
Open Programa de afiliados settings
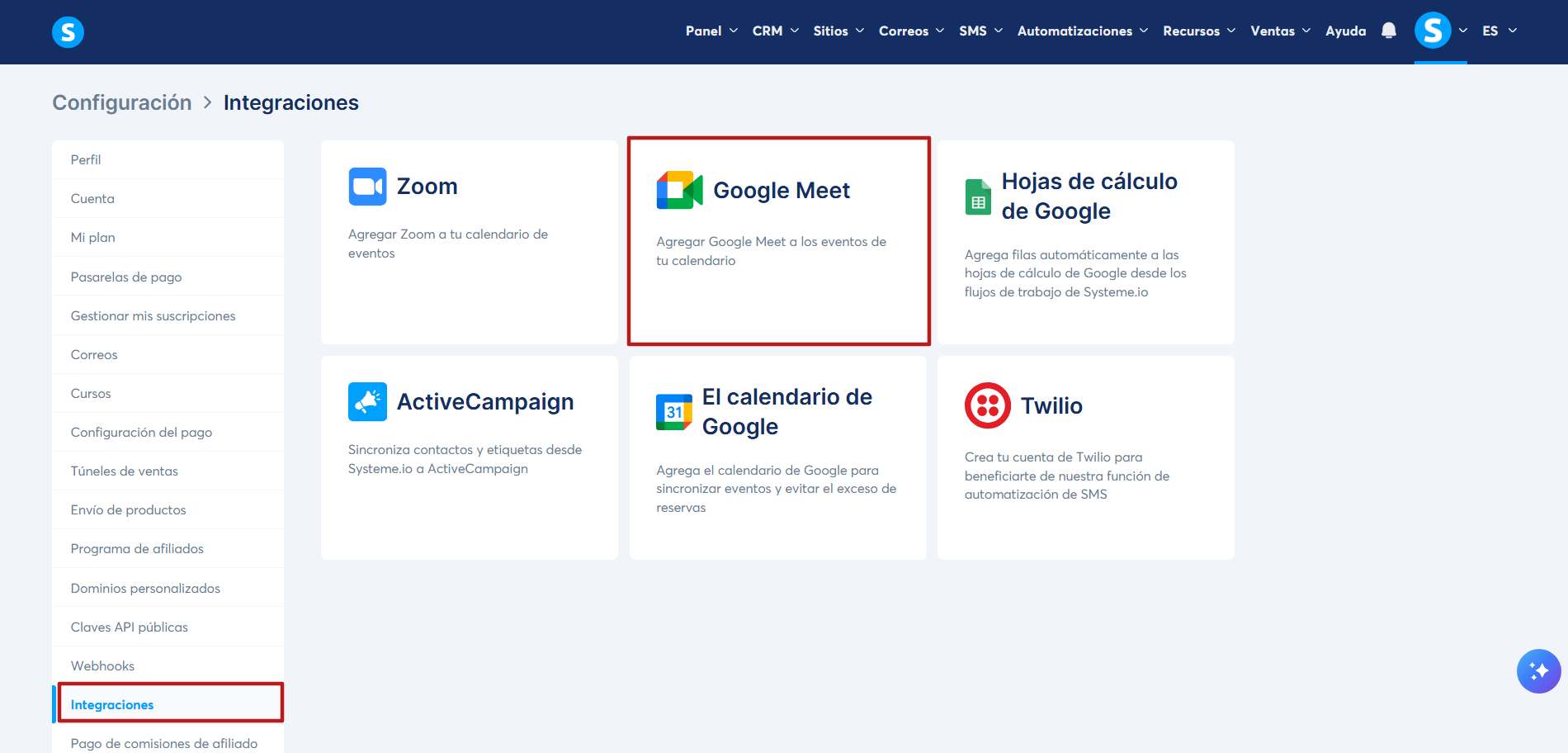[x=168, y=548]
